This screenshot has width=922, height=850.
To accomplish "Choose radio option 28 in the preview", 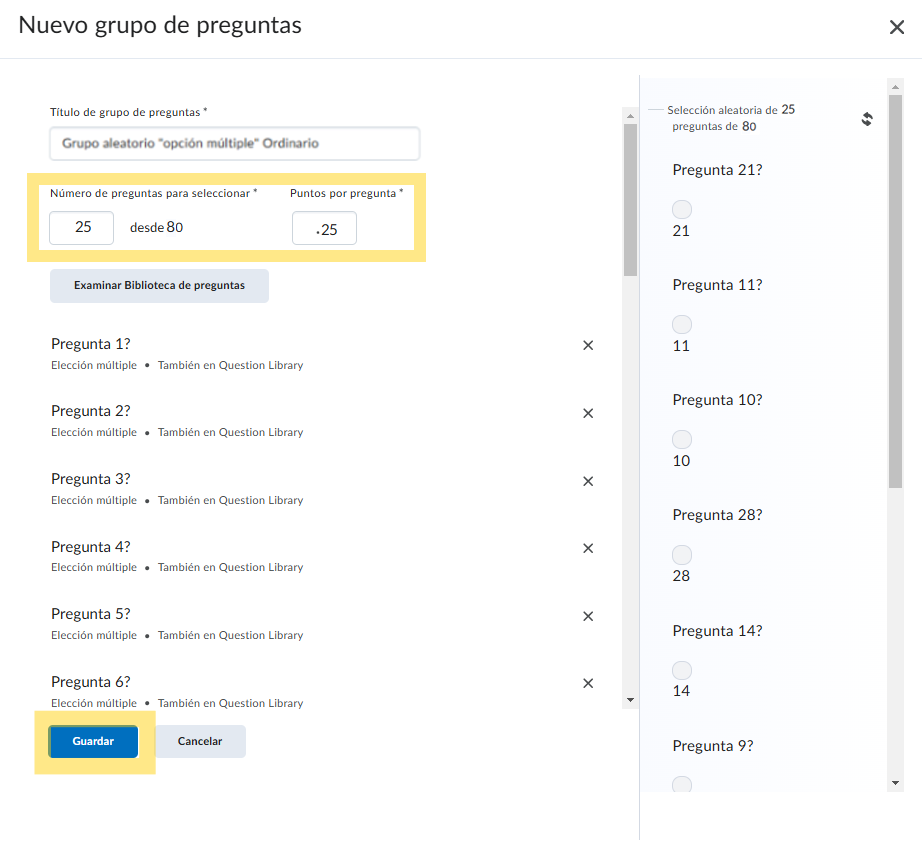I will pyautogui.click(x=682, y=555).
